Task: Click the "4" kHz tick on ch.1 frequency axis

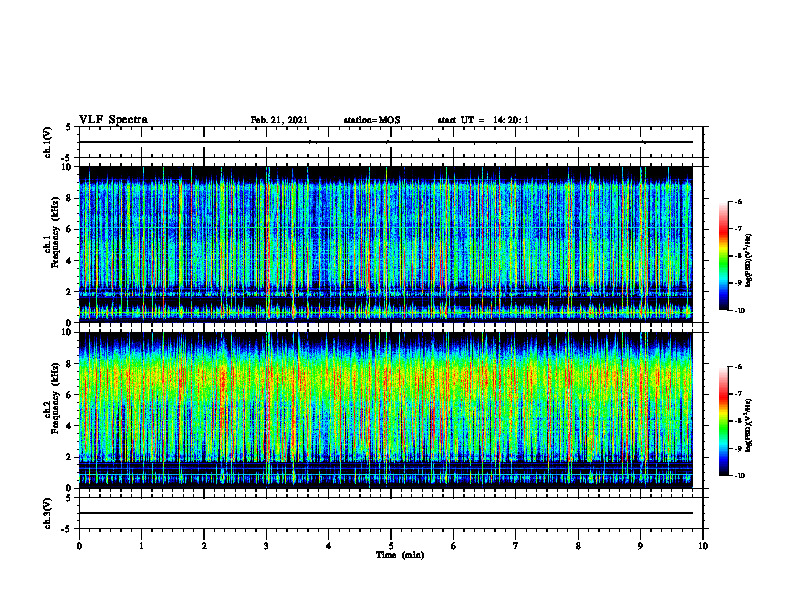Action: click(x=70, y=261)
